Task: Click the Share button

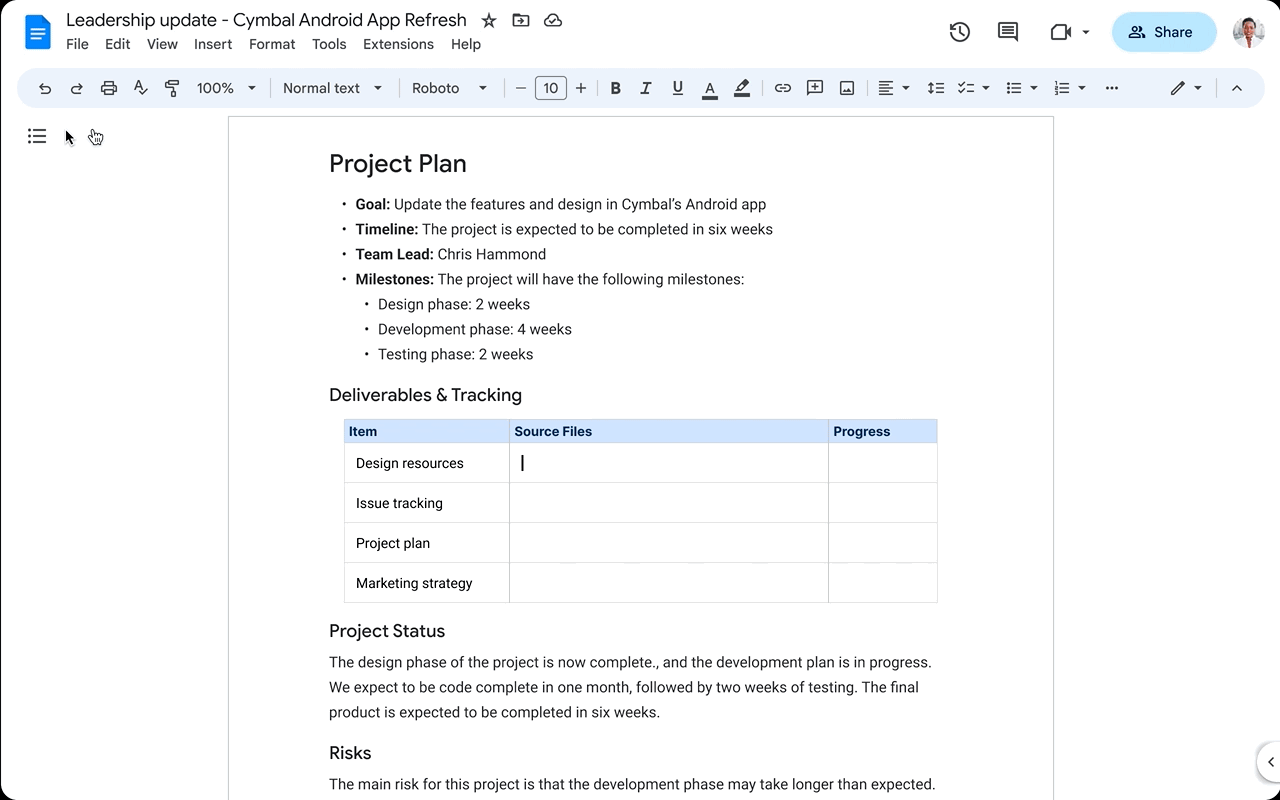Action: pyautogui.click(x=1163, y=32)
